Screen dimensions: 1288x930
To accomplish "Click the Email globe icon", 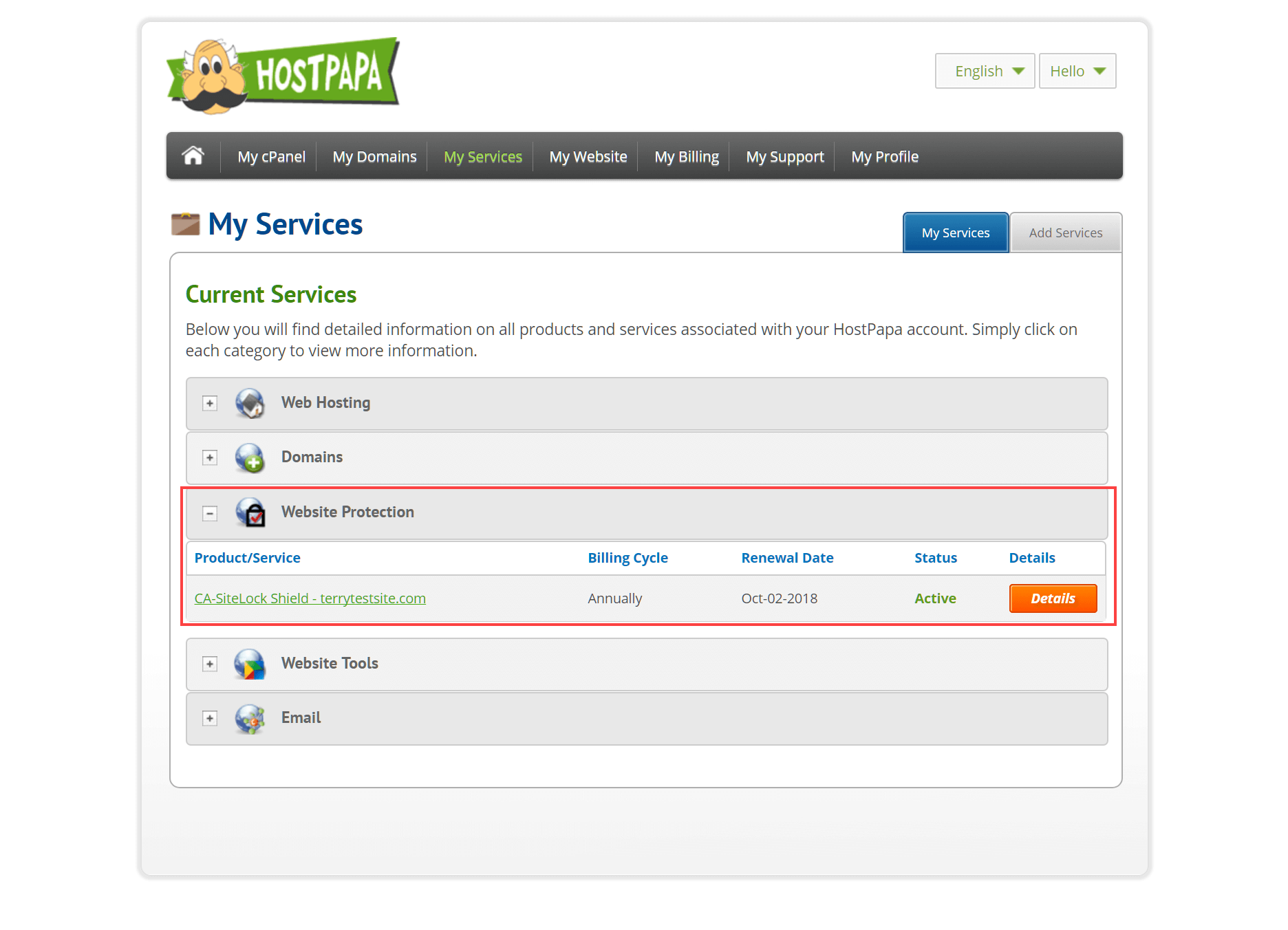I will (x=250, y=719).
